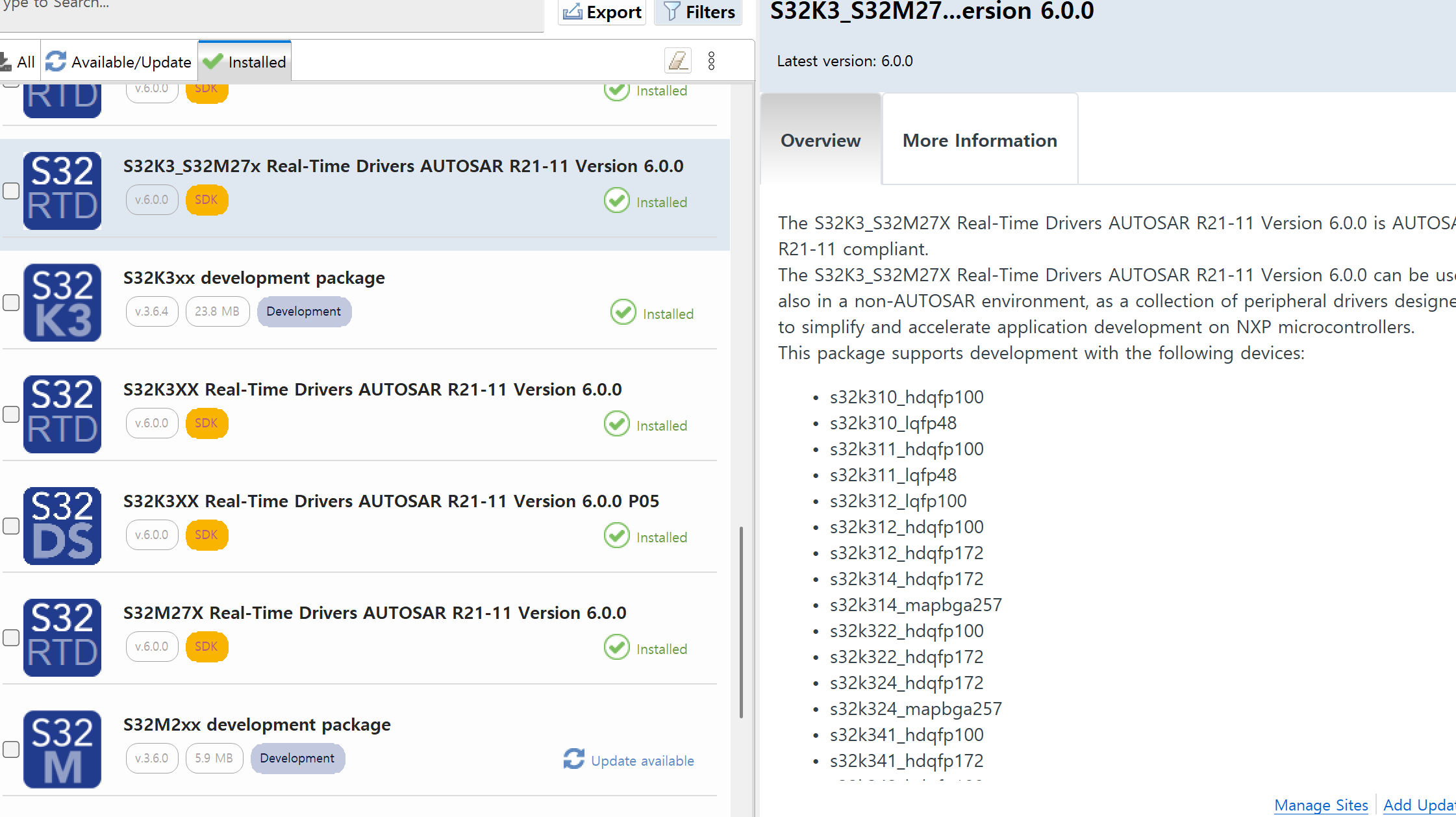Switch to the Available/Update tab
1456x817 pixels.
click(119, 62)
